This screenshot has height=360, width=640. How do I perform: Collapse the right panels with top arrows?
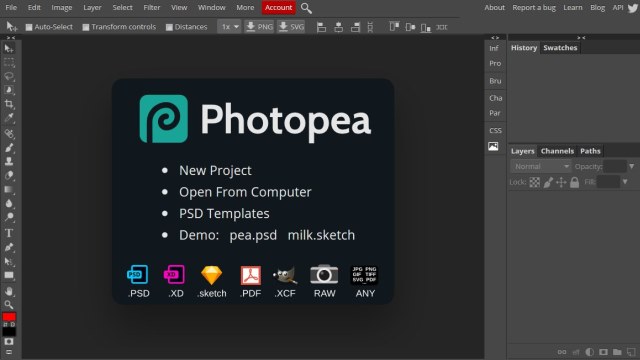pyautogui.click(x=581, y=38)
